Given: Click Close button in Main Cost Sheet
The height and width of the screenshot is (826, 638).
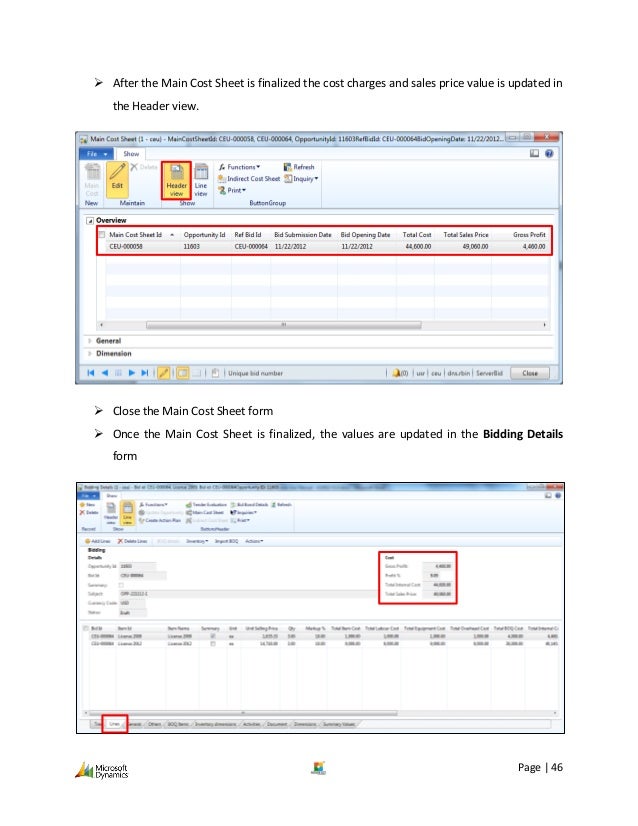Looking at the screenshot, I should pyautogui.click(x=529, y=373).
